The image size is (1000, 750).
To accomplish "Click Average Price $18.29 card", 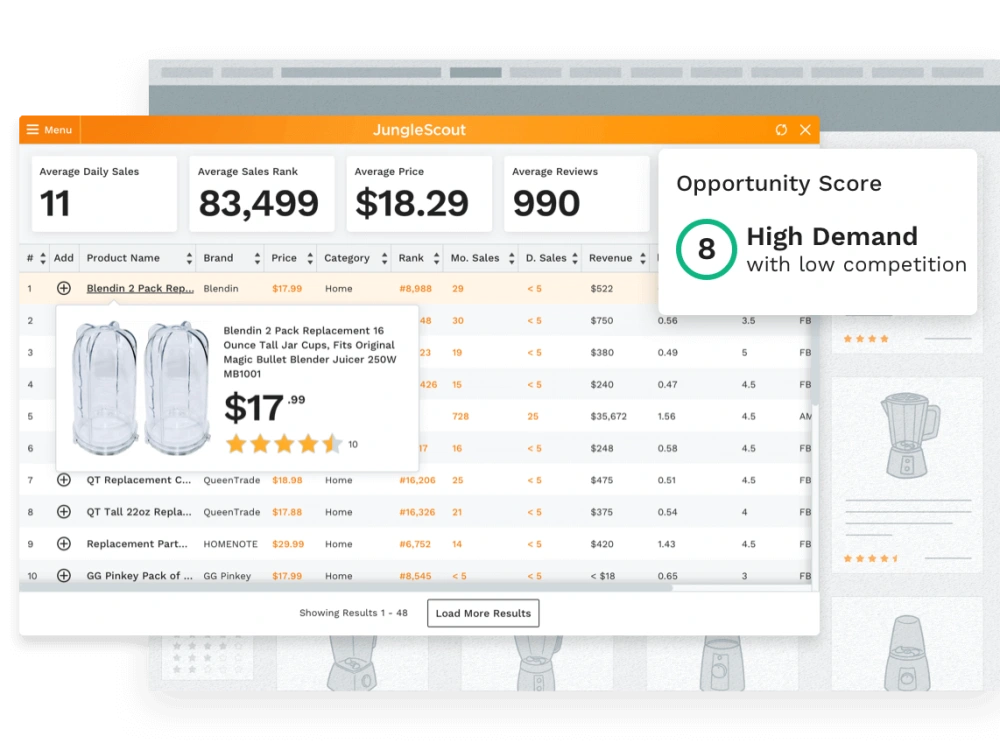I will pyautogui.click(x=419, y=194).
